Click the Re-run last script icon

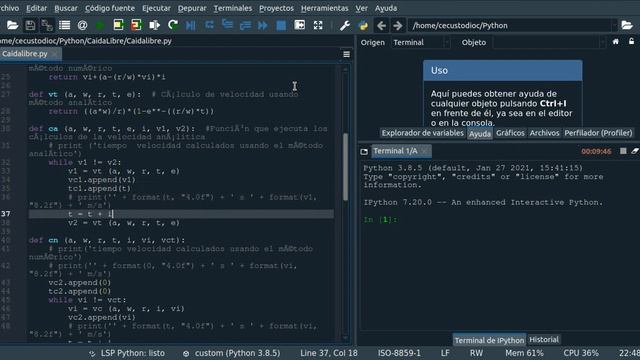point(173,25)
